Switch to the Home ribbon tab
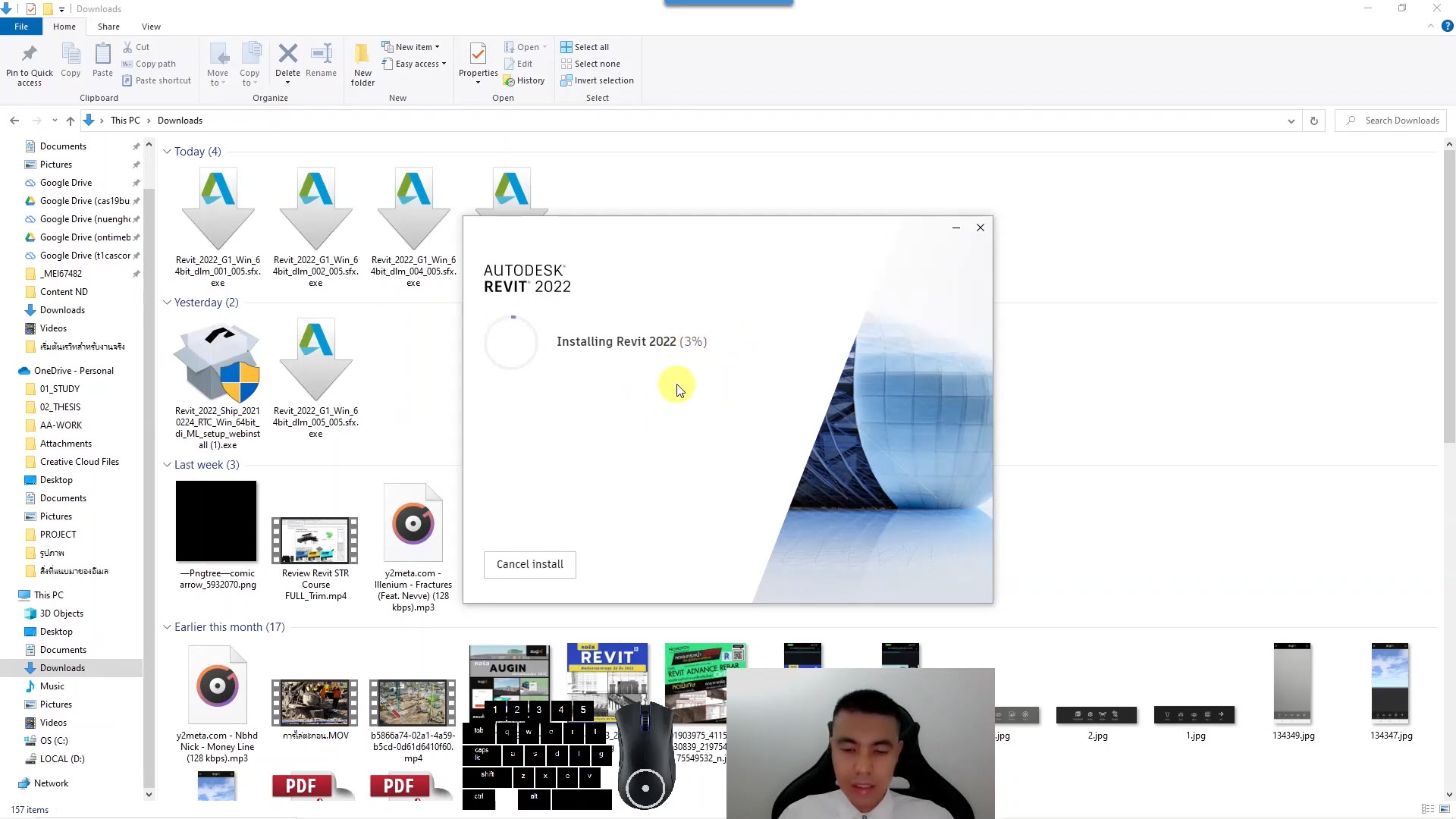This screenshot has height=819, width=1456. pyautogui.click(x=64, y=27)
